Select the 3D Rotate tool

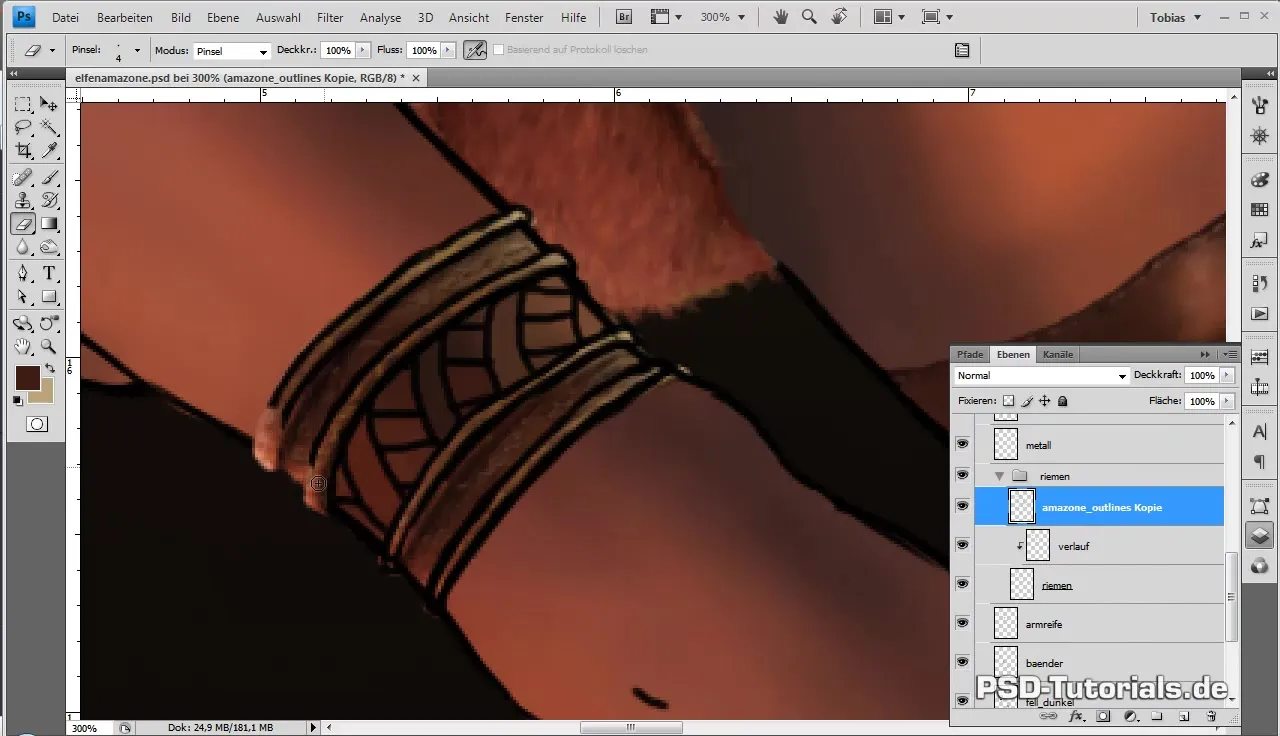[23, 324]
